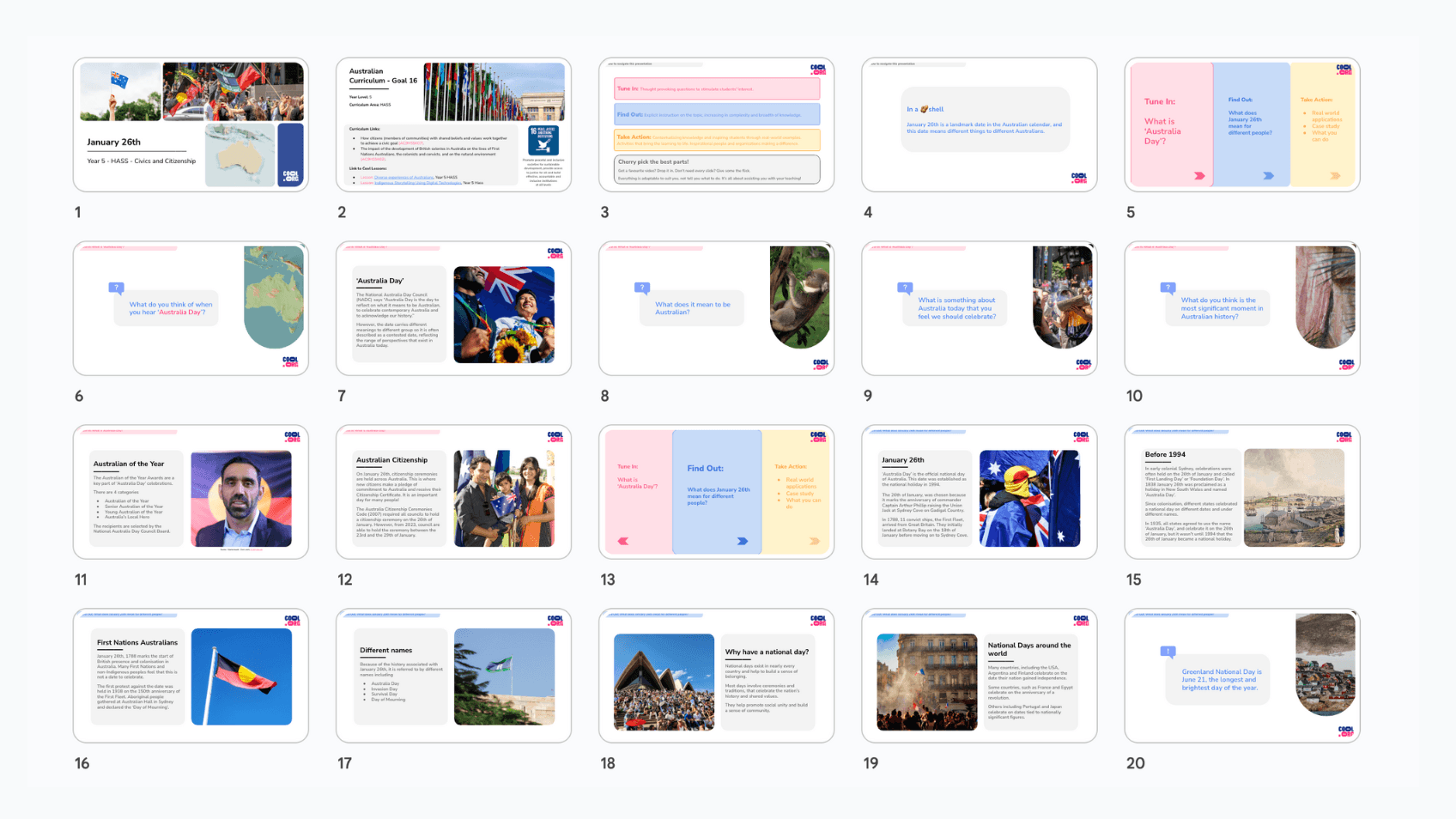Select the 'Before 1994' slide thumbnail
1456x819 pixels.
(1241, 492)
